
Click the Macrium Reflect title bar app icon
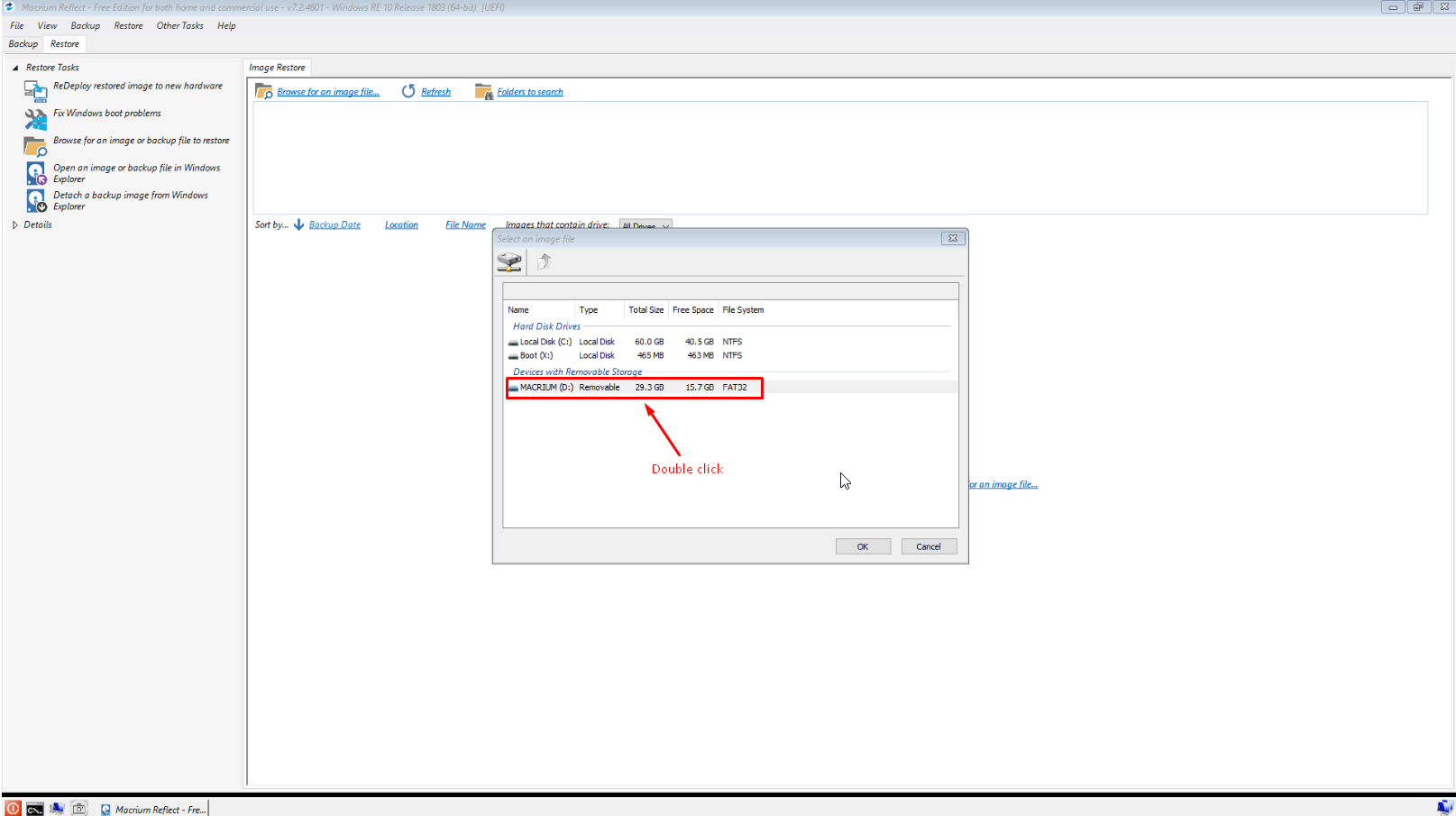9,7
